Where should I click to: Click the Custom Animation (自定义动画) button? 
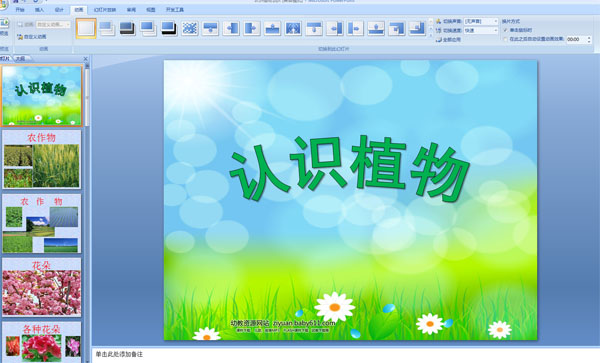pyautogui.click(x=31, y=37)
